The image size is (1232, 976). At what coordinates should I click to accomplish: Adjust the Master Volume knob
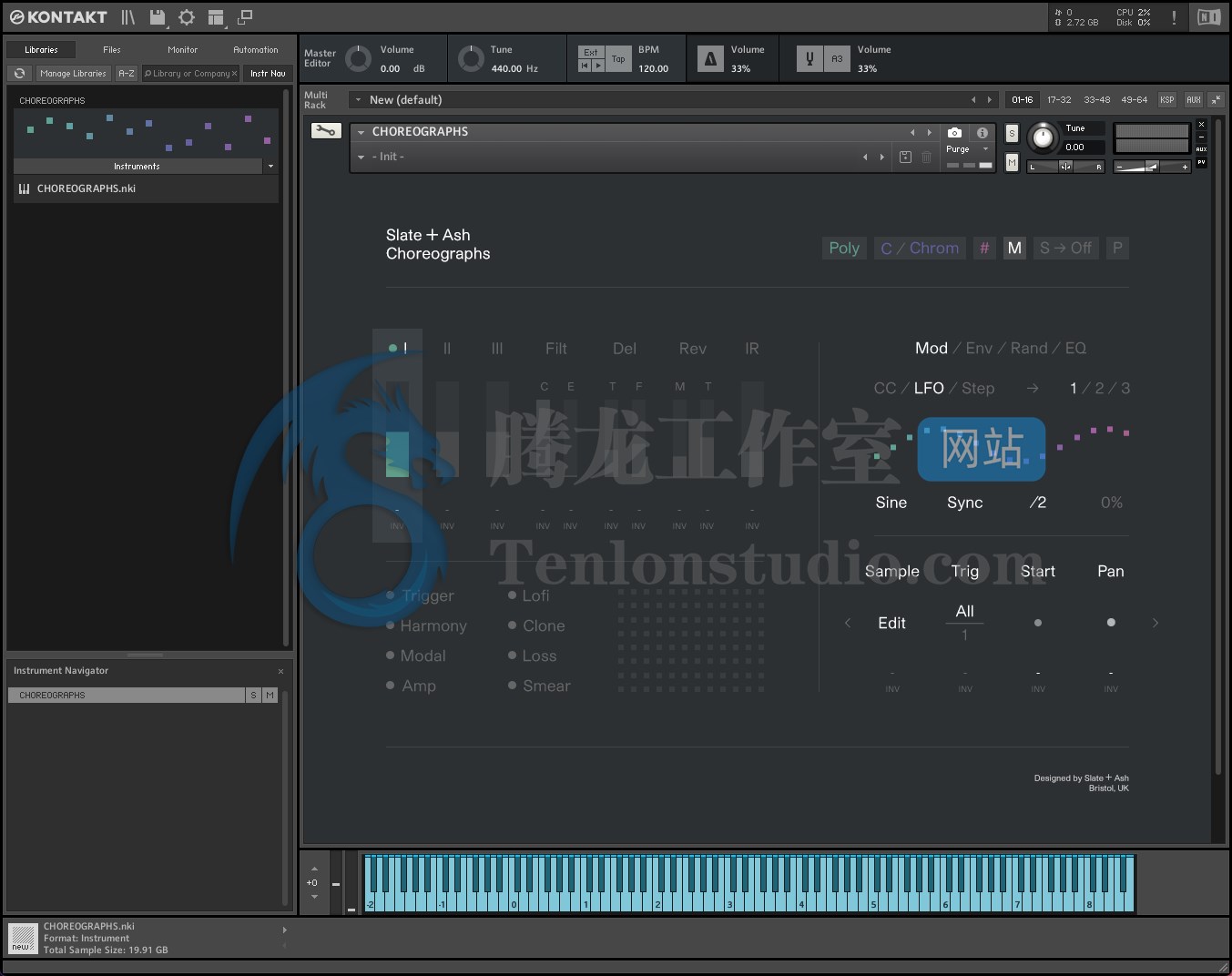(x=358, y=58)
